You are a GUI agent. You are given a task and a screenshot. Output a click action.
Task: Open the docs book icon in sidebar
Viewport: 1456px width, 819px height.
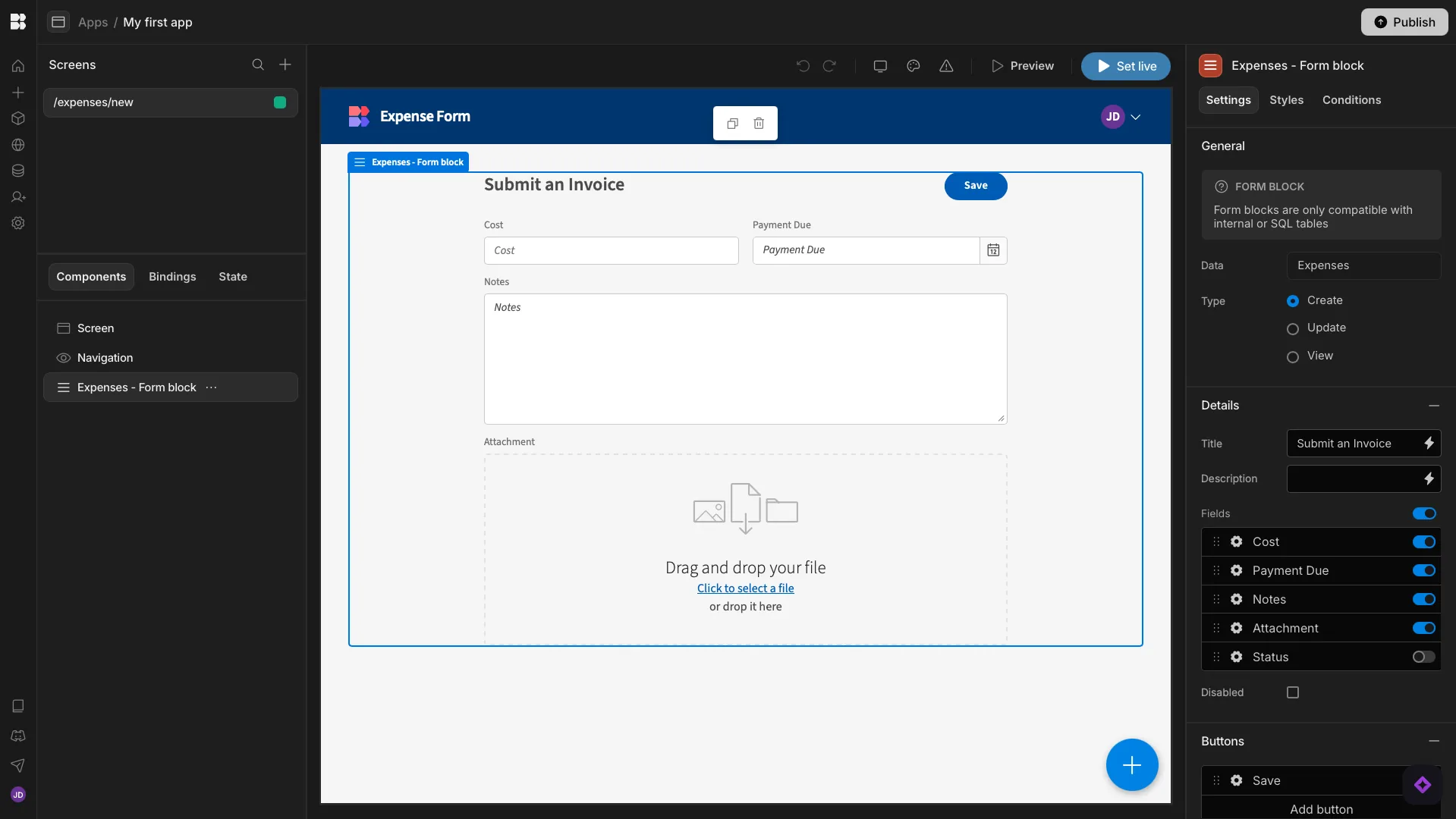tap(18, 706)
